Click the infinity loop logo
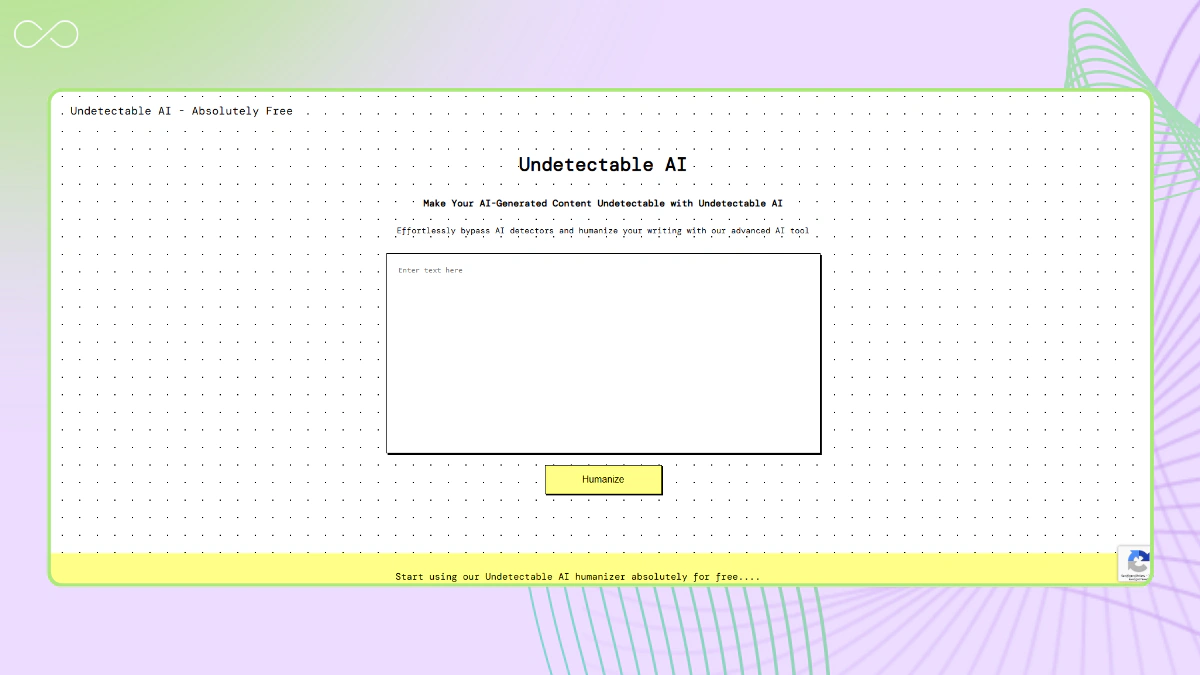1200x675 pixels. pyautogui.click(x=46, y=34)
